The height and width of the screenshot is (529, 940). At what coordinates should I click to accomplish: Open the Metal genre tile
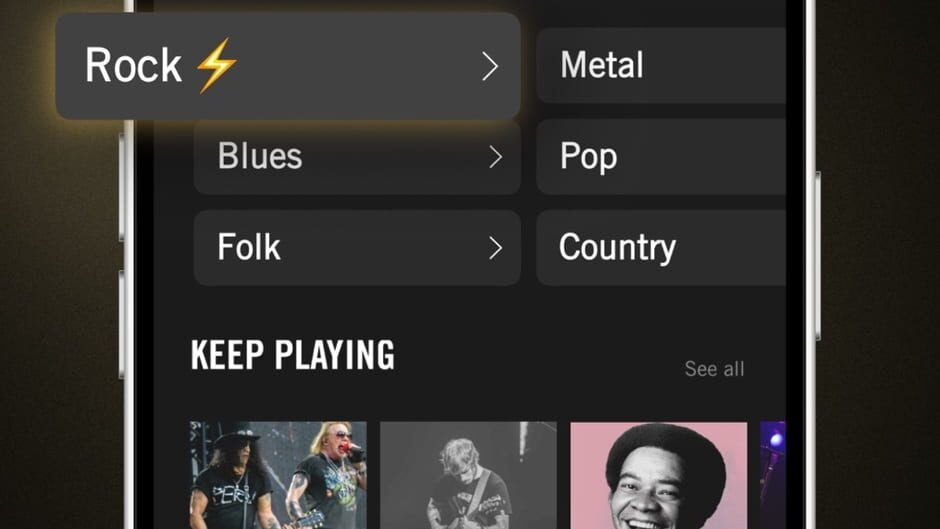[x=661, y=65]
